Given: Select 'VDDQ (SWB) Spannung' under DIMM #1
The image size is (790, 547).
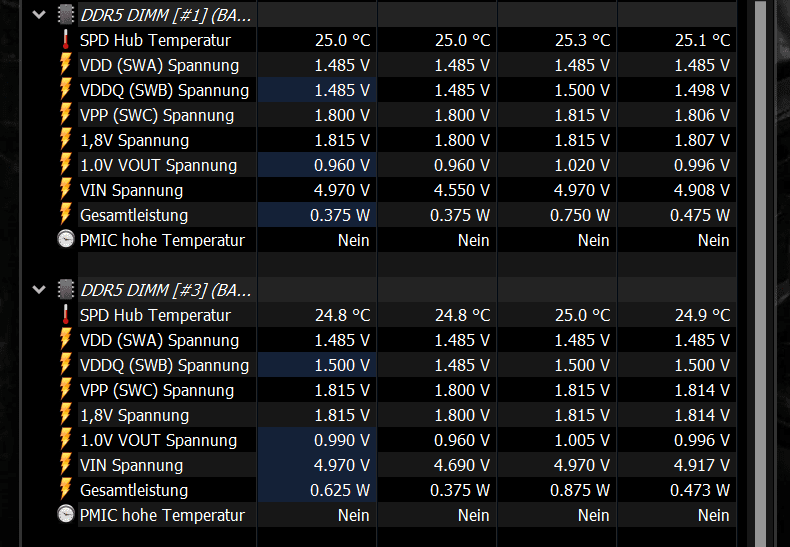Looking at the screenshot, I should [164, 90].
